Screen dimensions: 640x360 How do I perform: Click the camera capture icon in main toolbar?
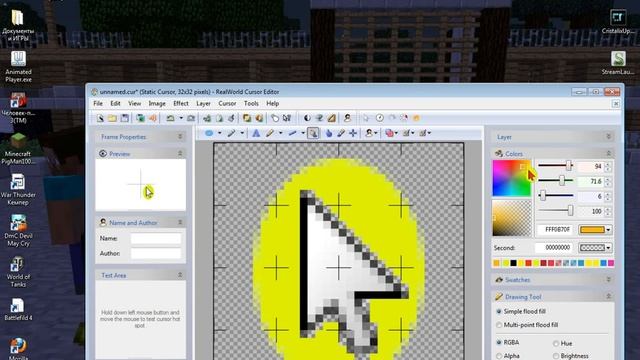(191, 118)
